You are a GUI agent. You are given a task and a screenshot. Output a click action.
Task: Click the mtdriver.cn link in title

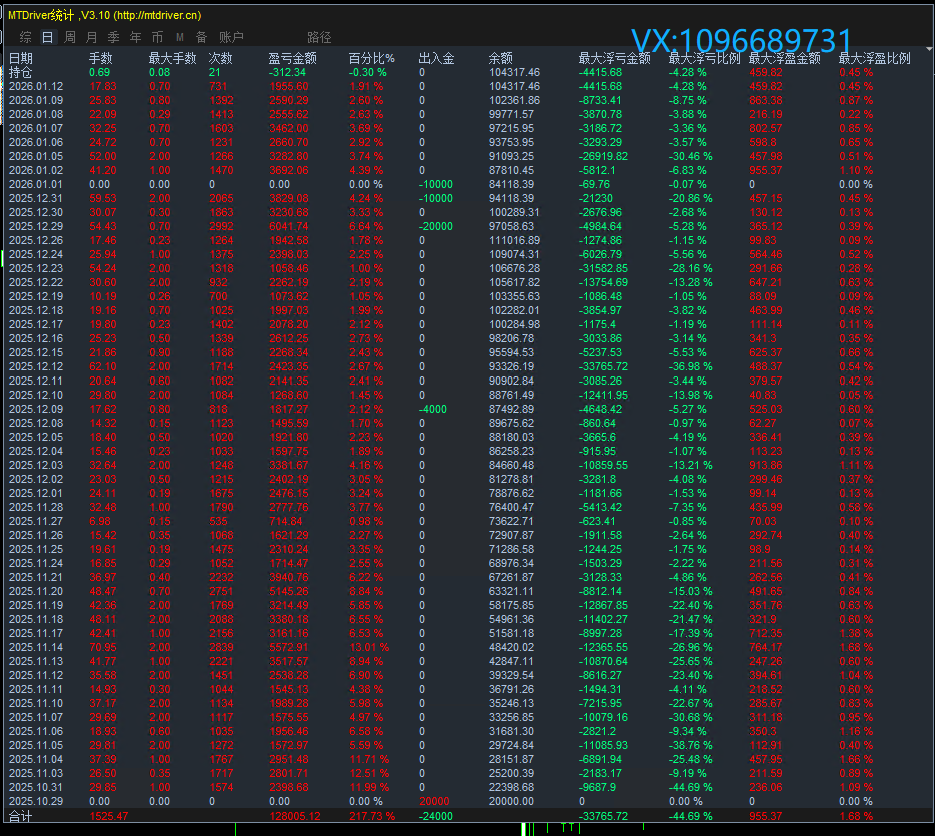pos(155,15)
